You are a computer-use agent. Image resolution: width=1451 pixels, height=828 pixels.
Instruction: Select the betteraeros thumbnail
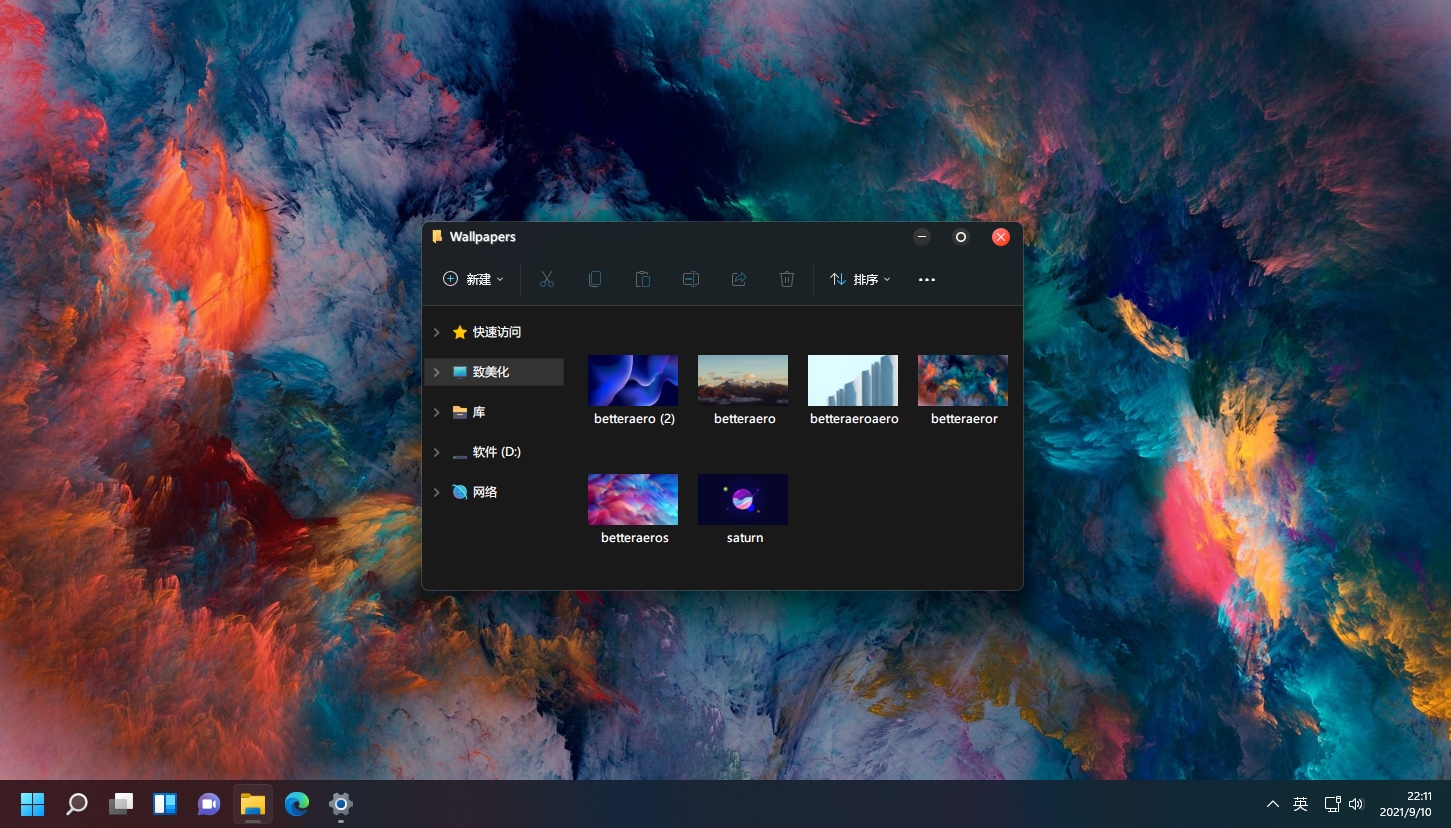(x=633, y=499)
